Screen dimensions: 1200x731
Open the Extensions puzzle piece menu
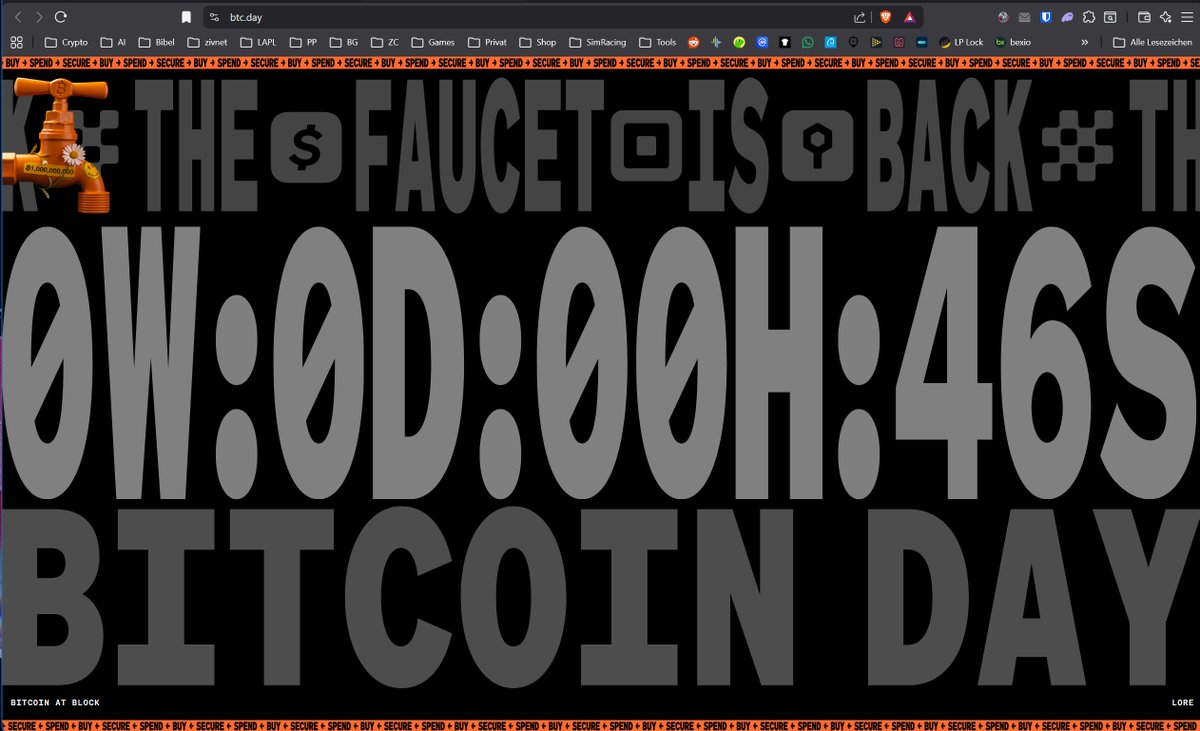pos(1088,17)
